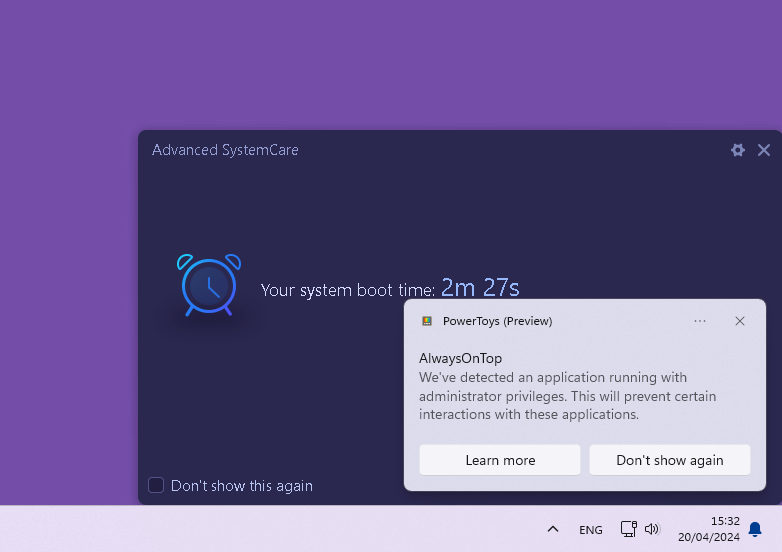
Task: Click the alarm clock boot time icon
Action: pyautogui.click(x=209, y=285)
